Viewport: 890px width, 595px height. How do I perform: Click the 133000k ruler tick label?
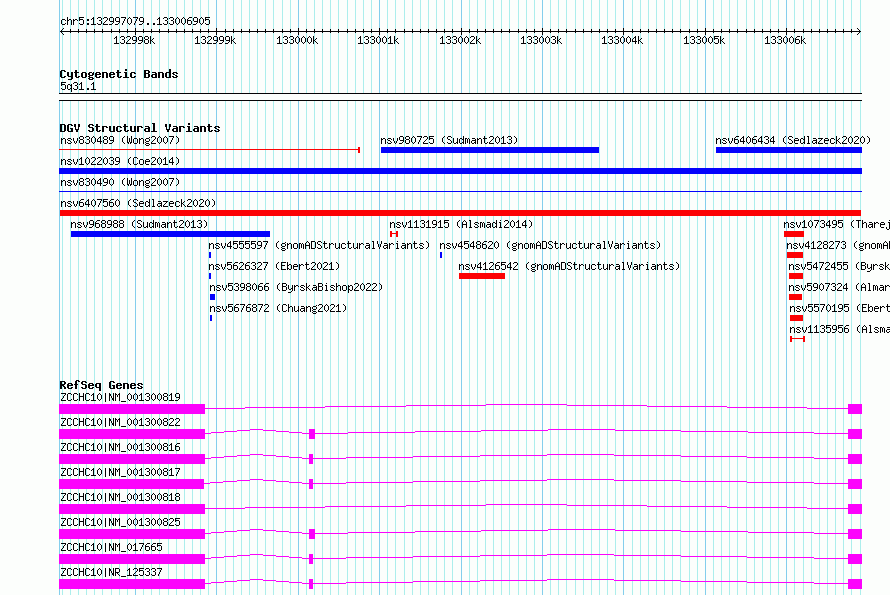pos(297,40)
